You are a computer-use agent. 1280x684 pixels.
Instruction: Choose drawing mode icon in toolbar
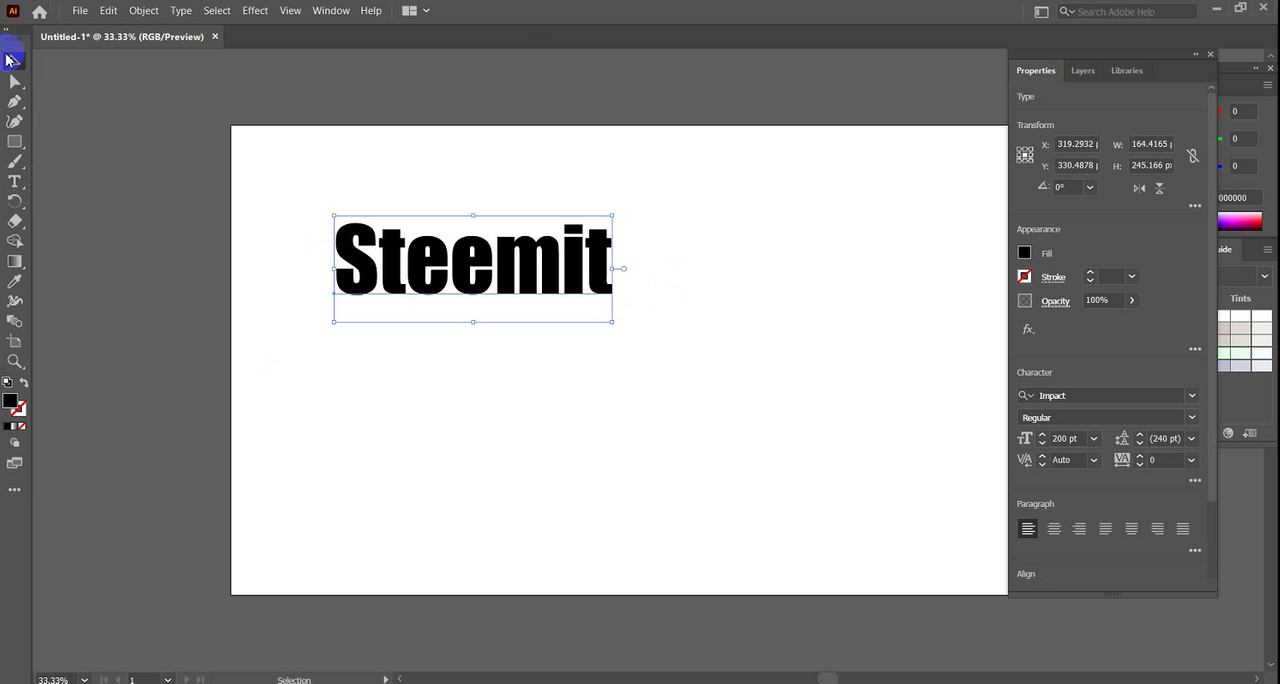14,442
